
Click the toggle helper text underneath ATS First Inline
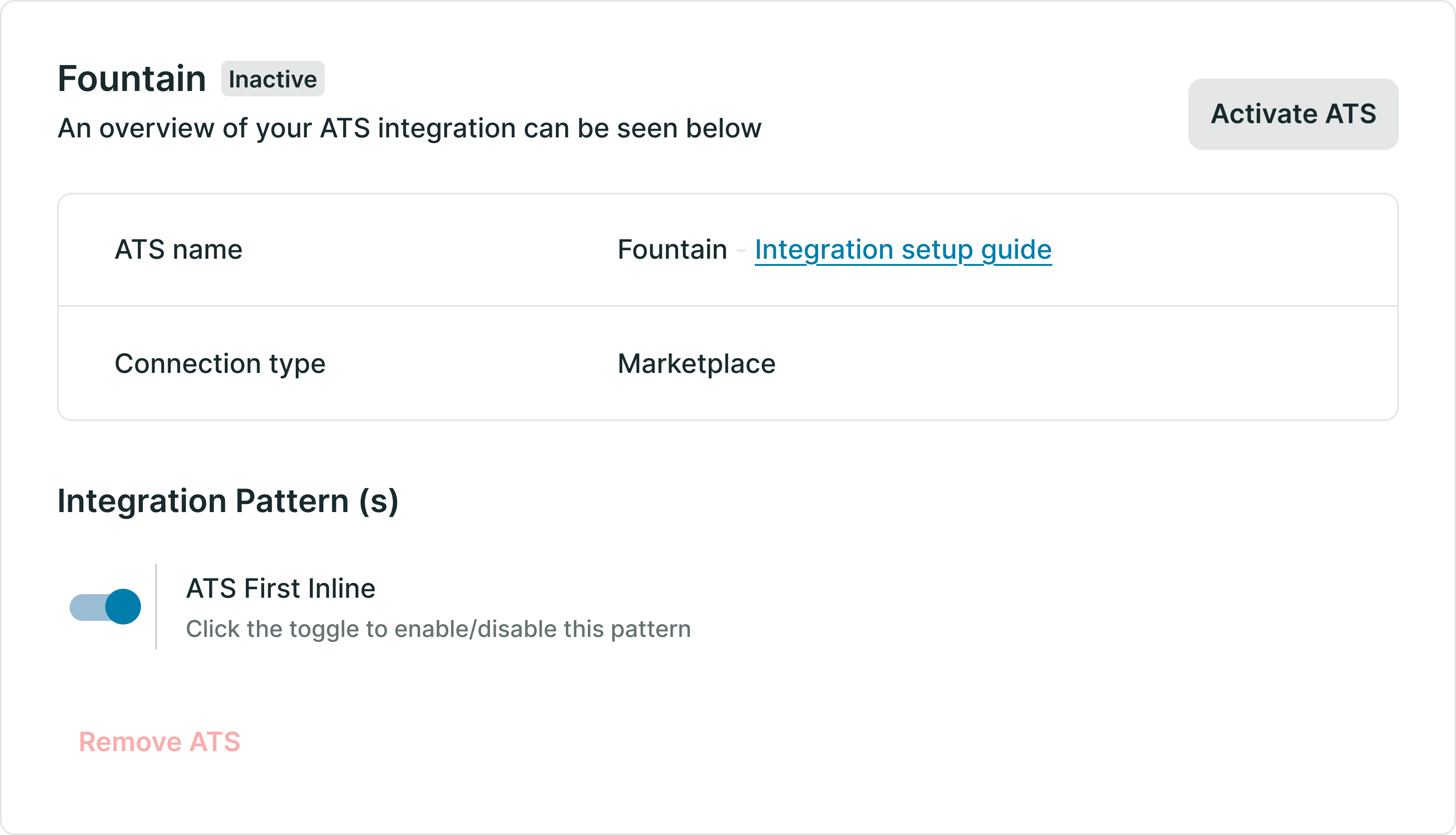pyautogui.click(x=438, y=629)
